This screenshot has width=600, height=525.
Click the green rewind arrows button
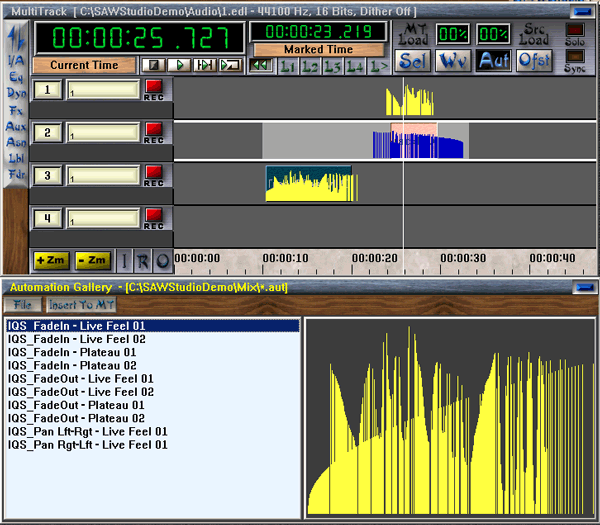click(261, 65)
